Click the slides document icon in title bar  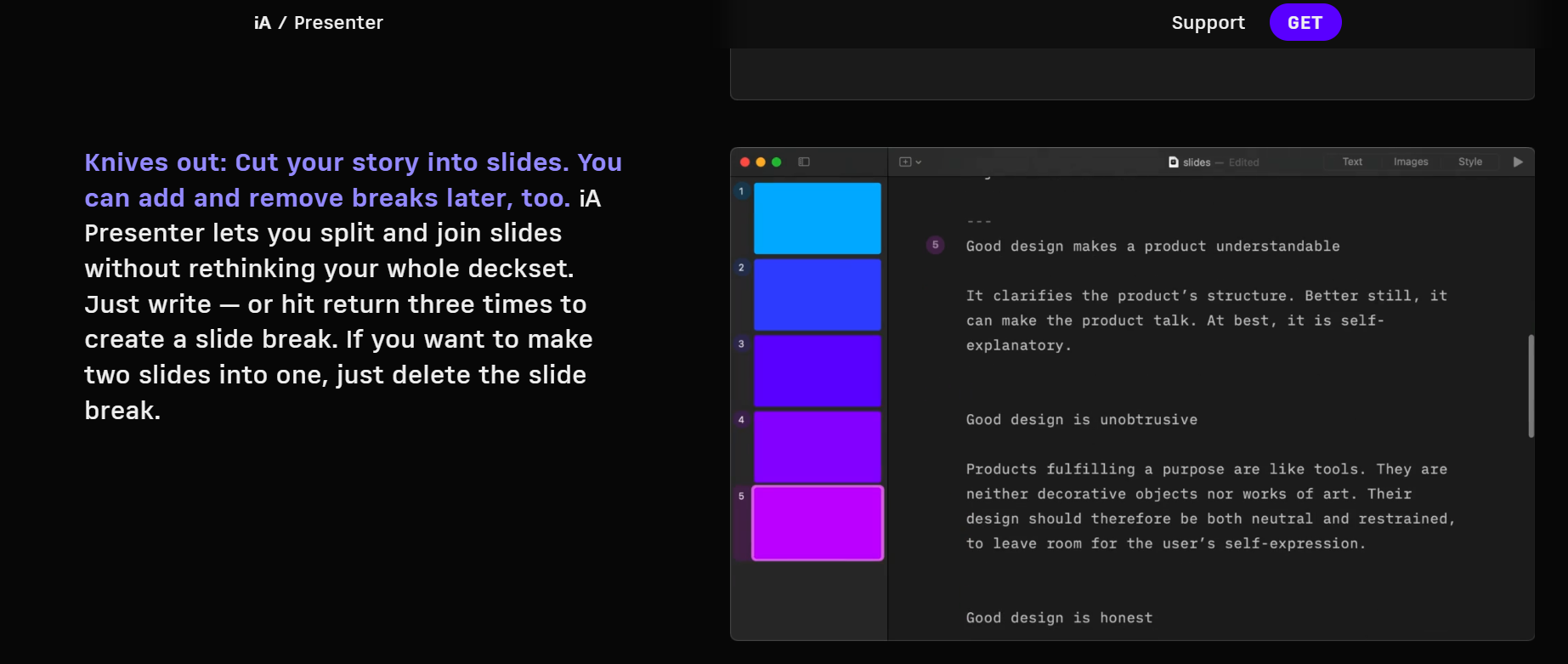pos(1174,162)
